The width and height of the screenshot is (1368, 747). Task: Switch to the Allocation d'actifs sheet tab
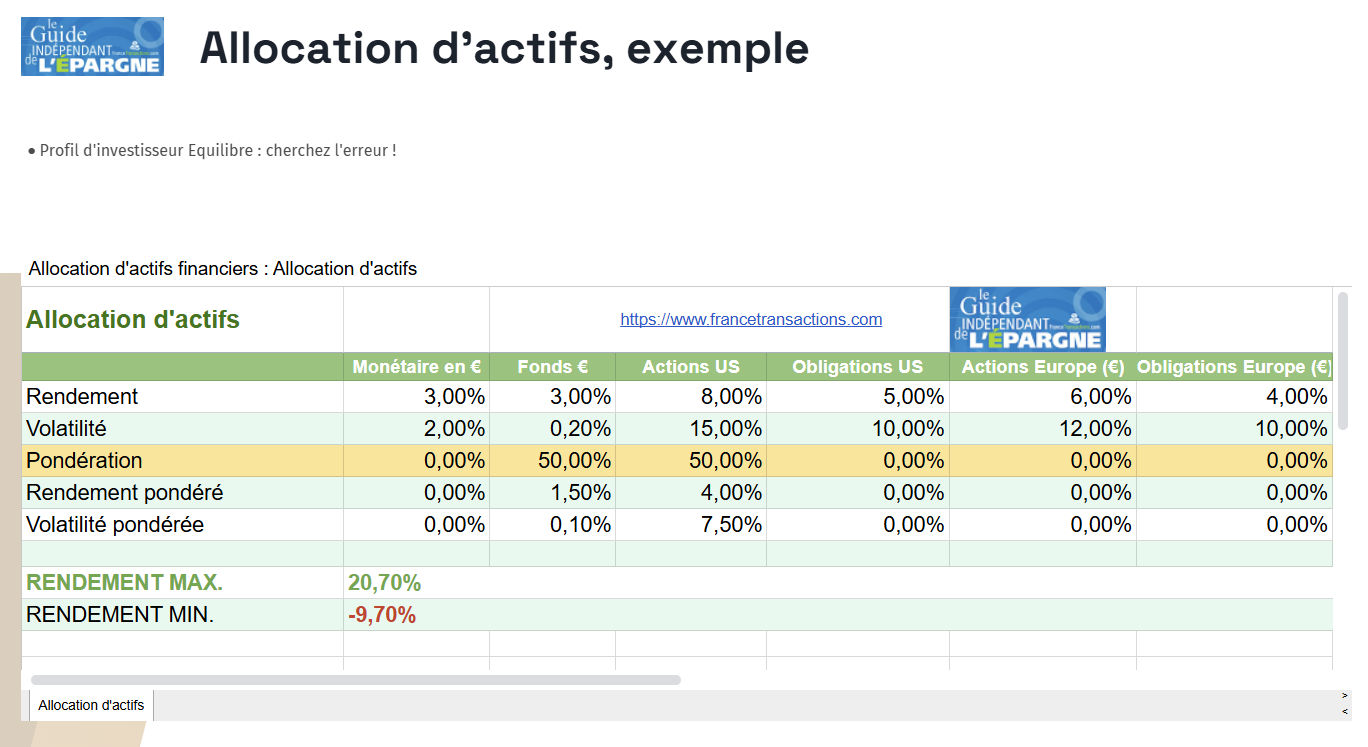[x=90, y=704]
